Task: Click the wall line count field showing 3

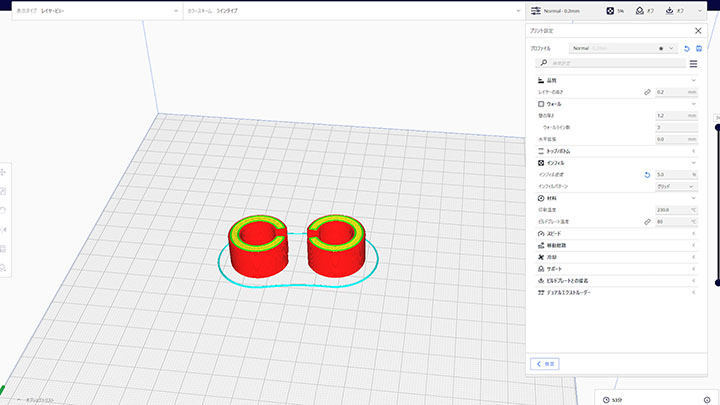Action: tap(676, 127)
